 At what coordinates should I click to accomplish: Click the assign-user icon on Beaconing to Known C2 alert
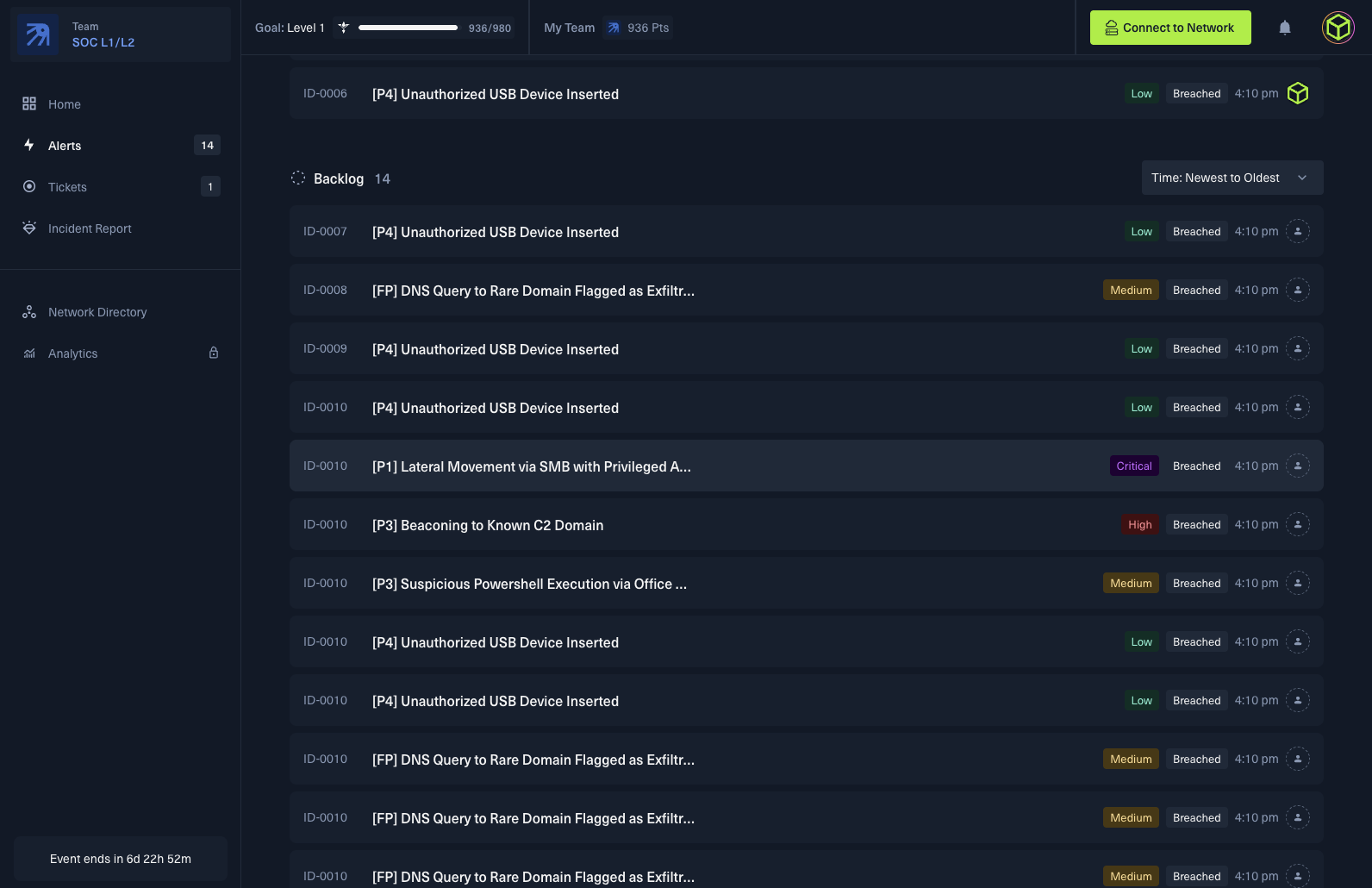pos(1298,524)
